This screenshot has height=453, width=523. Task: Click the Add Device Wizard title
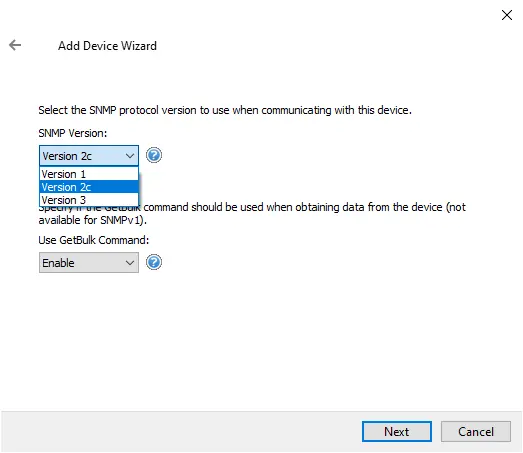pyautogui.click(x=107, y=46)
